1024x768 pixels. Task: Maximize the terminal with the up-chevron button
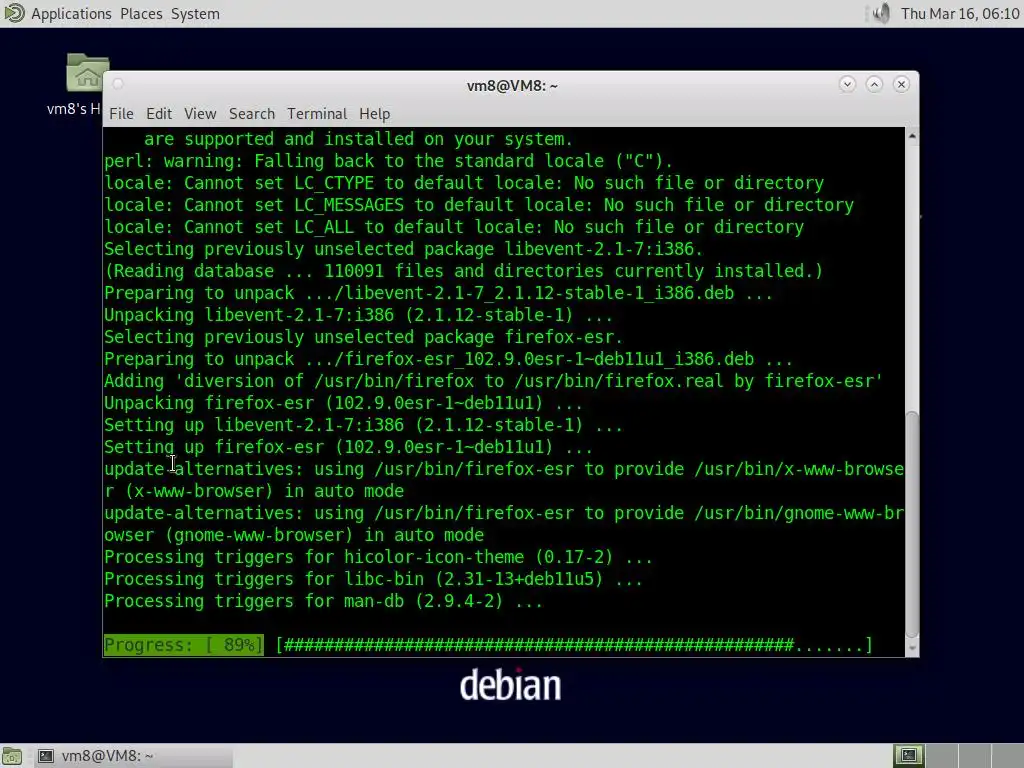coord(874,84)
